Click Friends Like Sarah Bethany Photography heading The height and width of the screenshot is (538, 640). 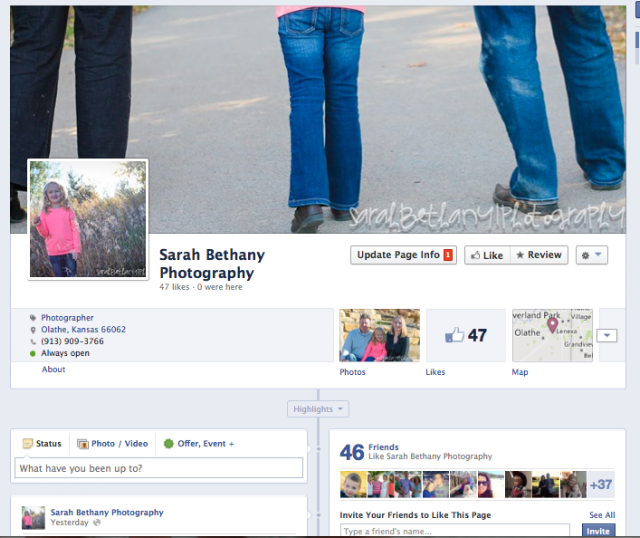tap(430, 452)
